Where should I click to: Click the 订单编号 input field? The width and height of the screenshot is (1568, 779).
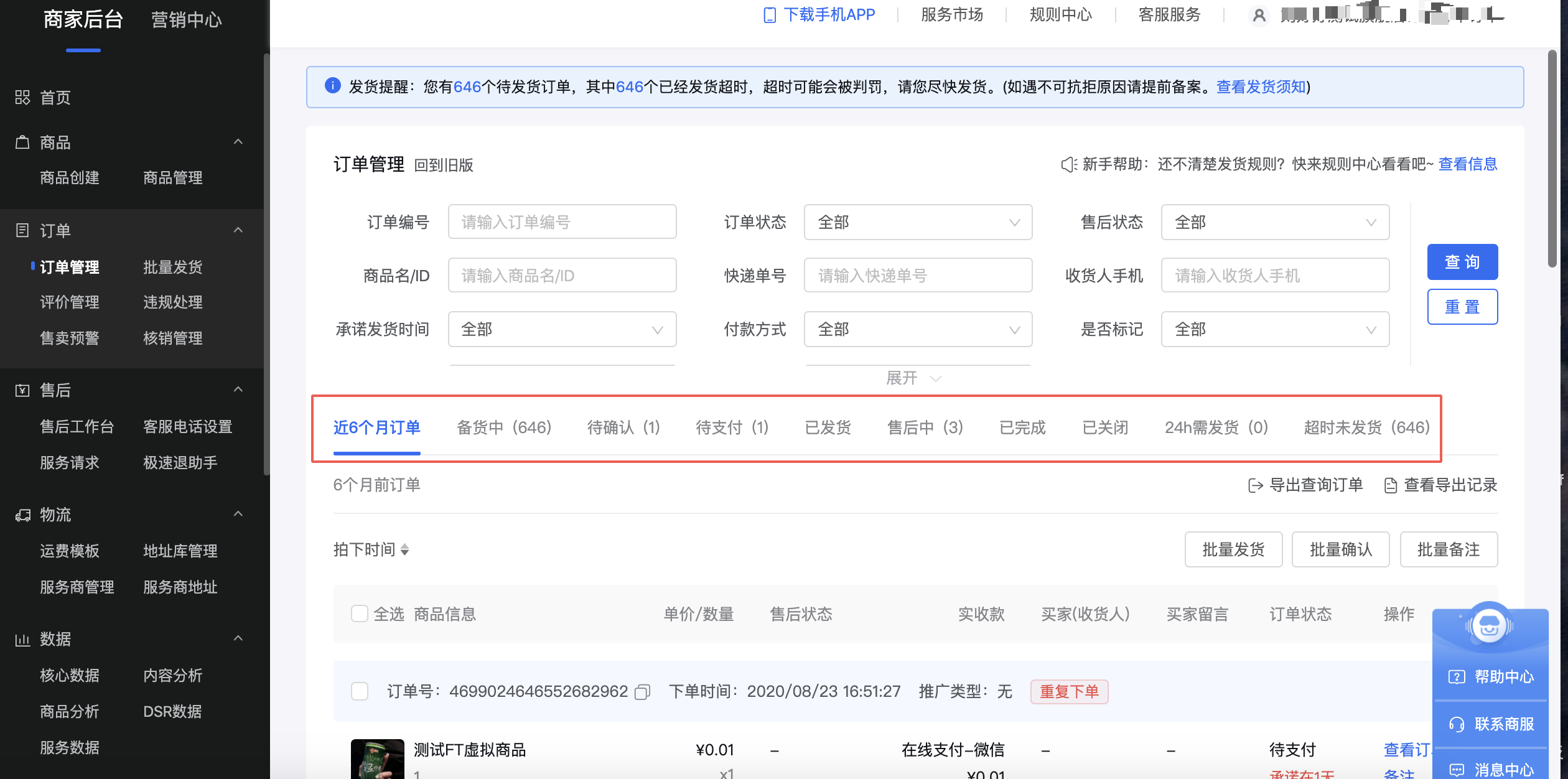click(x=563, y=222)
